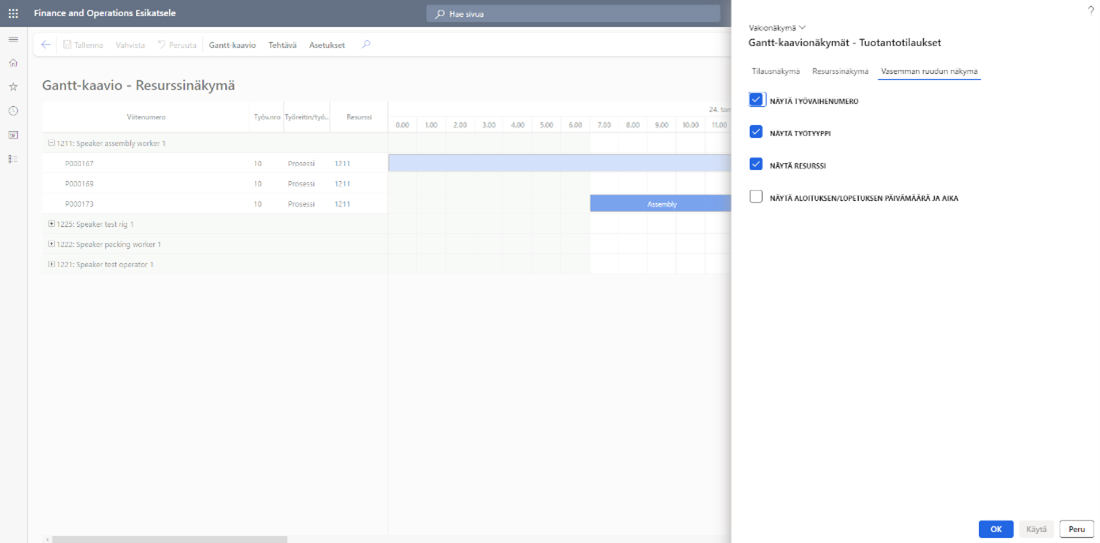The width and height of the screenshot is (1100, 543).
Task: Enable Näytä aloituksen/lopetuksen päivämäärä ja aika
Action: coord(756,197)
